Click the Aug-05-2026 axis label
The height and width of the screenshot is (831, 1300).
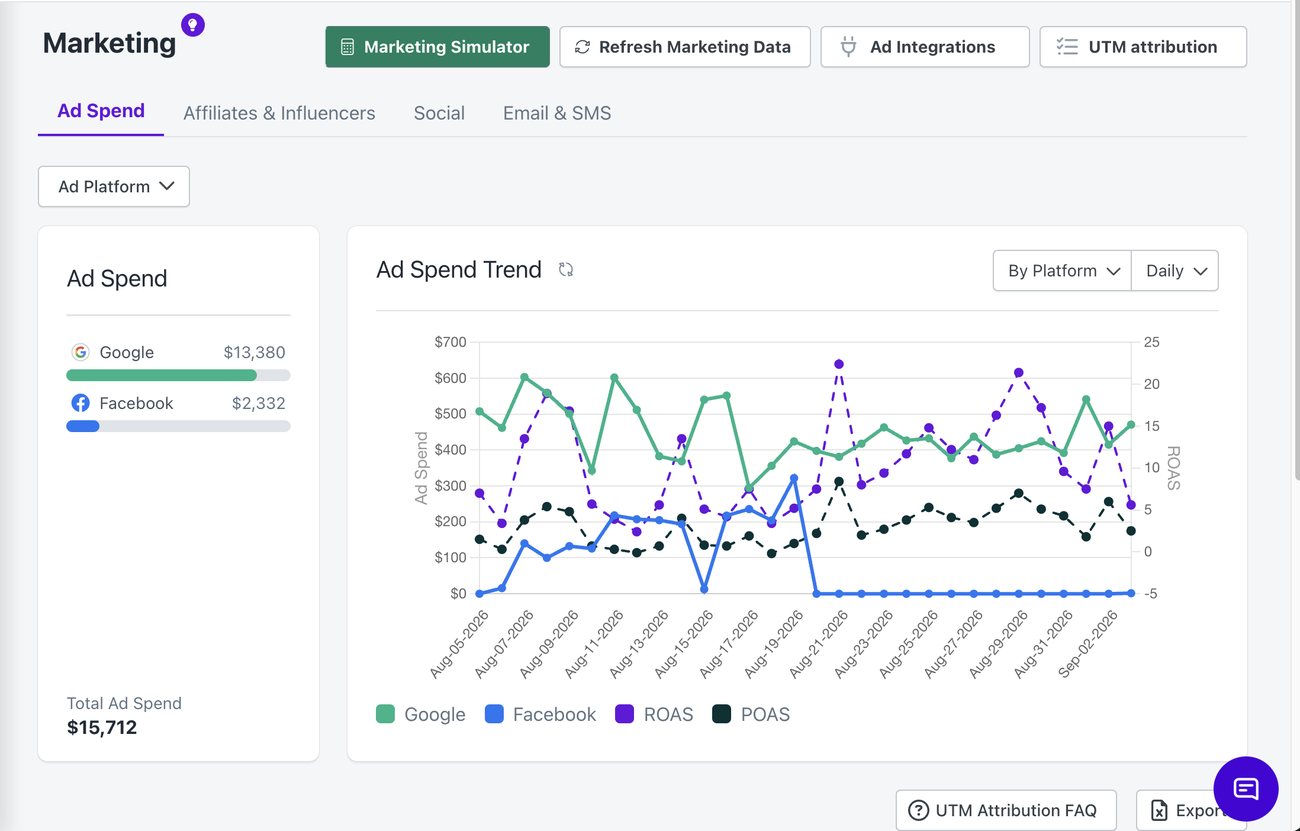click(459, 645)
